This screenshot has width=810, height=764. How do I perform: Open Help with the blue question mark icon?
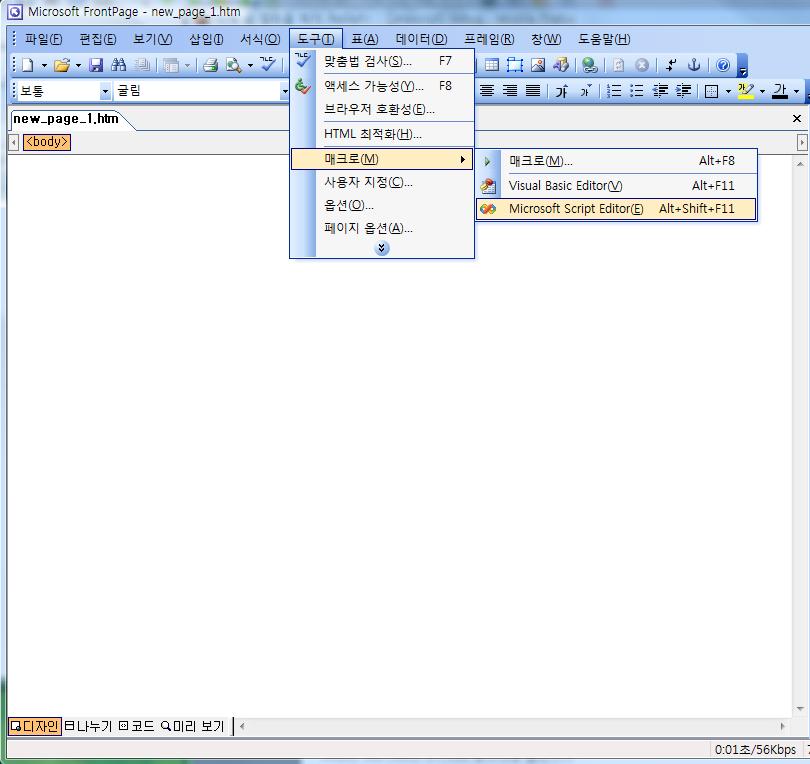click(x=723, y=65)
